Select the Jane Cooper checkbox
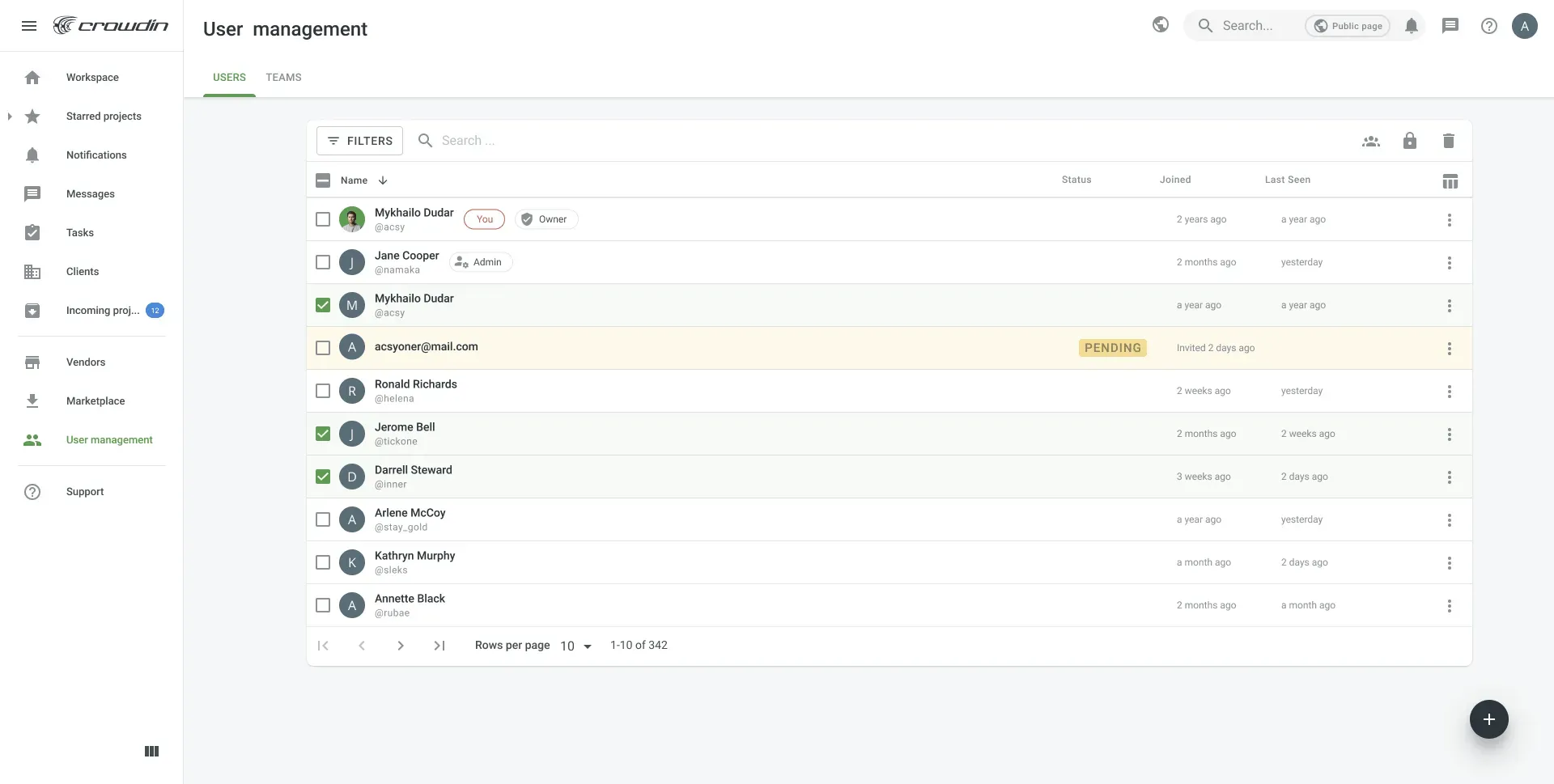This screenshot has width=1554, height=784. pos(323,262)
